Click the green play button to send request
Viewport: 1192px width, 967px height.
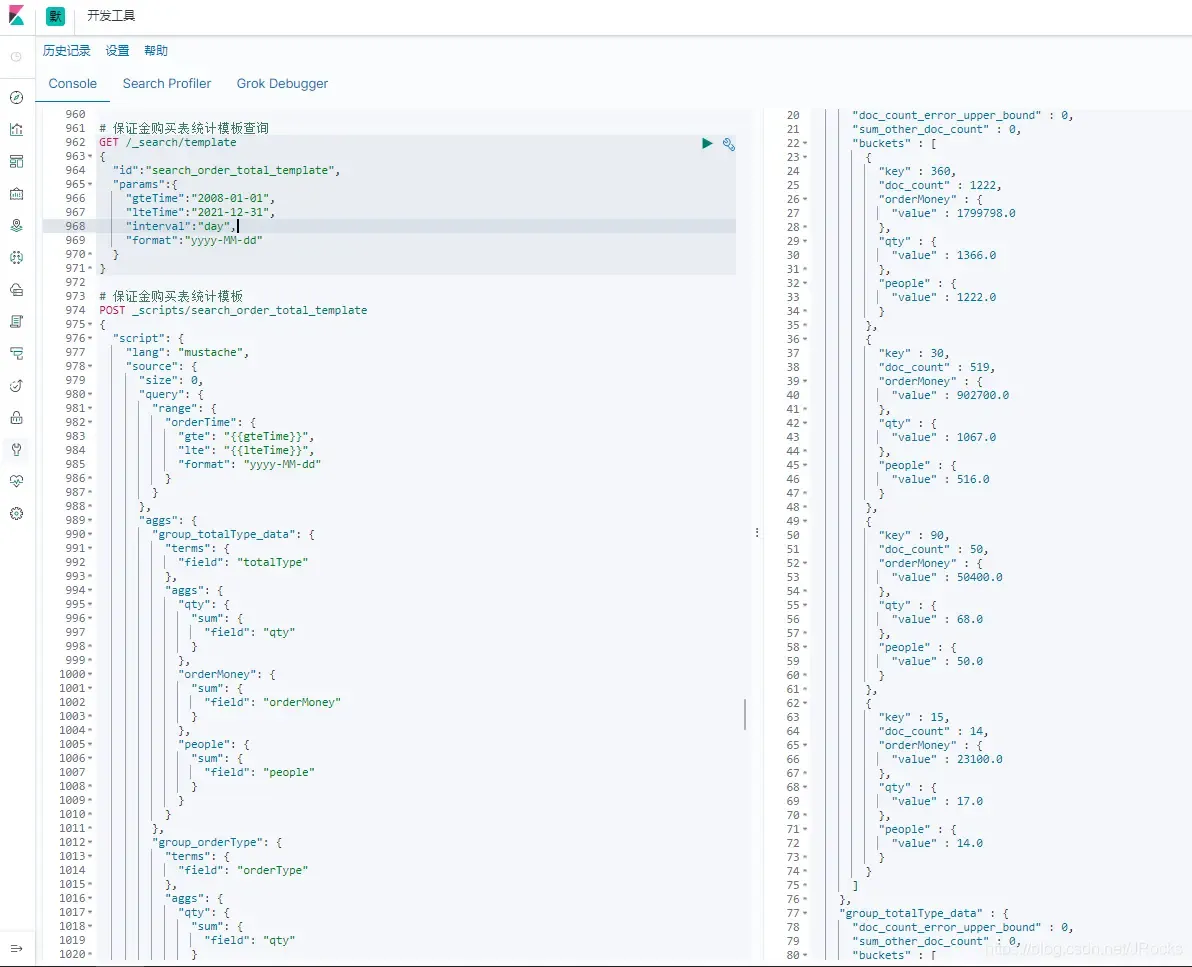point(707,144)
